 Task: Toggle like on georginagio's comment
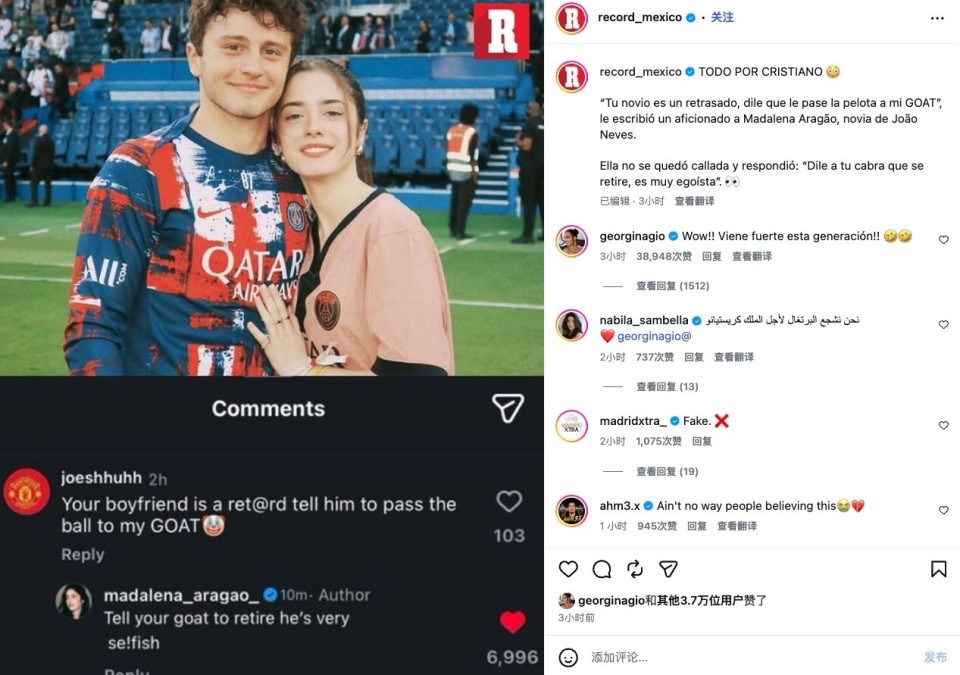(x=943, y=239)
